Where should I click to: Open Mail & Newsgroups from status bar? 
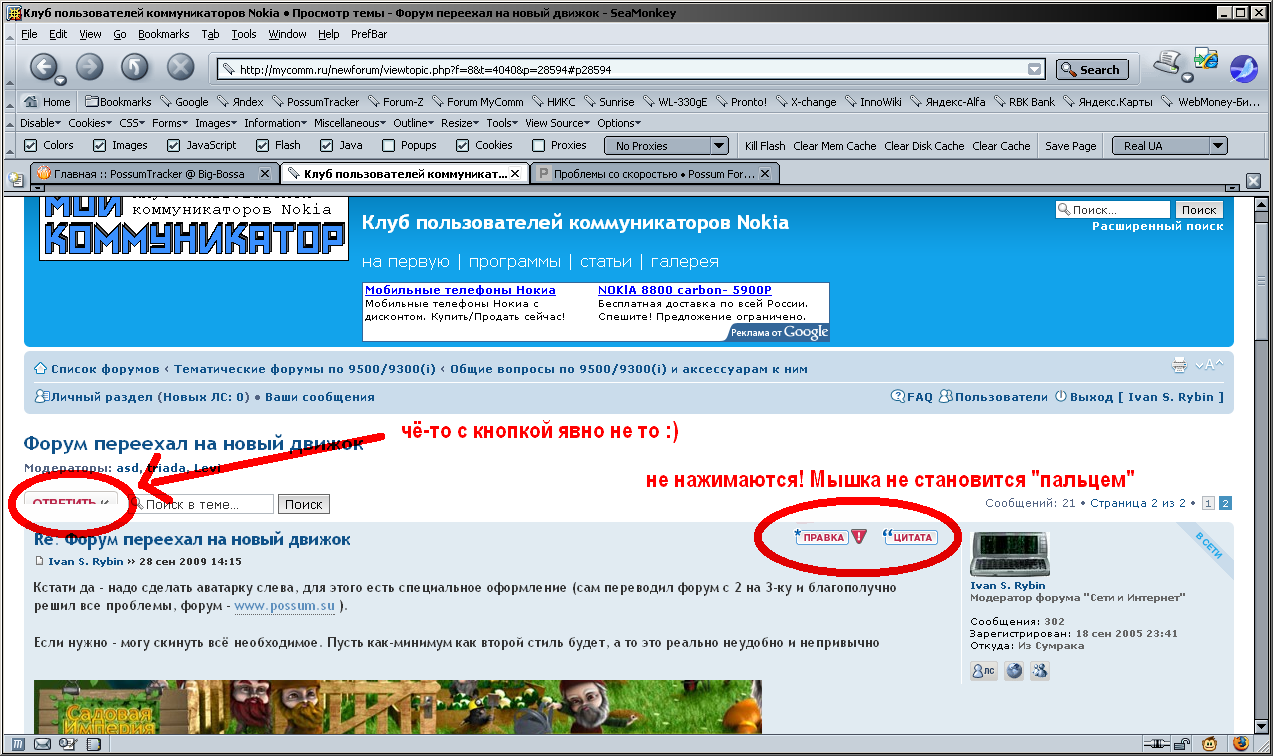[43, 744]
